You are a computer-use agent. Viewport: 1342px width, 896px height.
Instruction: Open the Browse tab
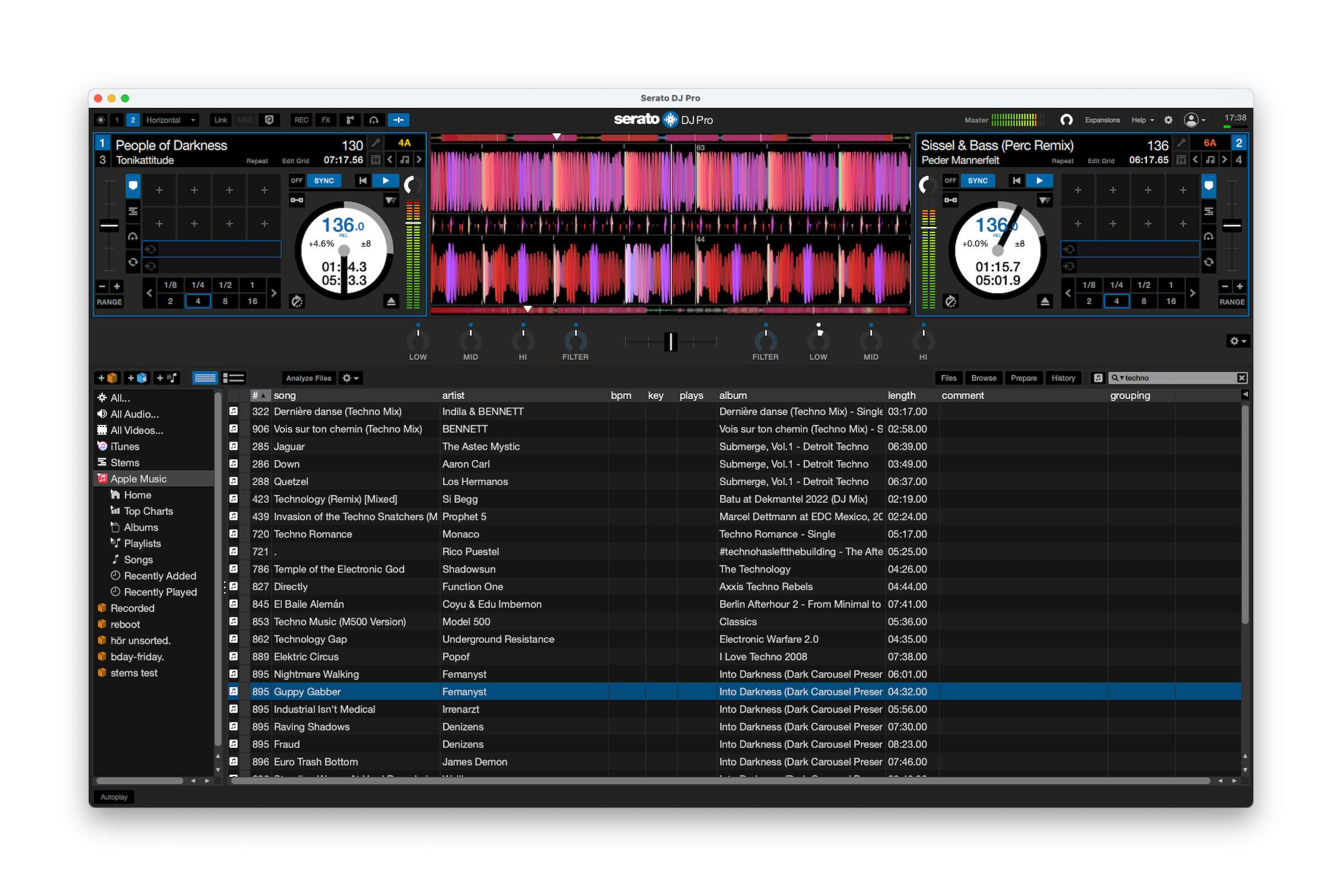pos(983,378)
